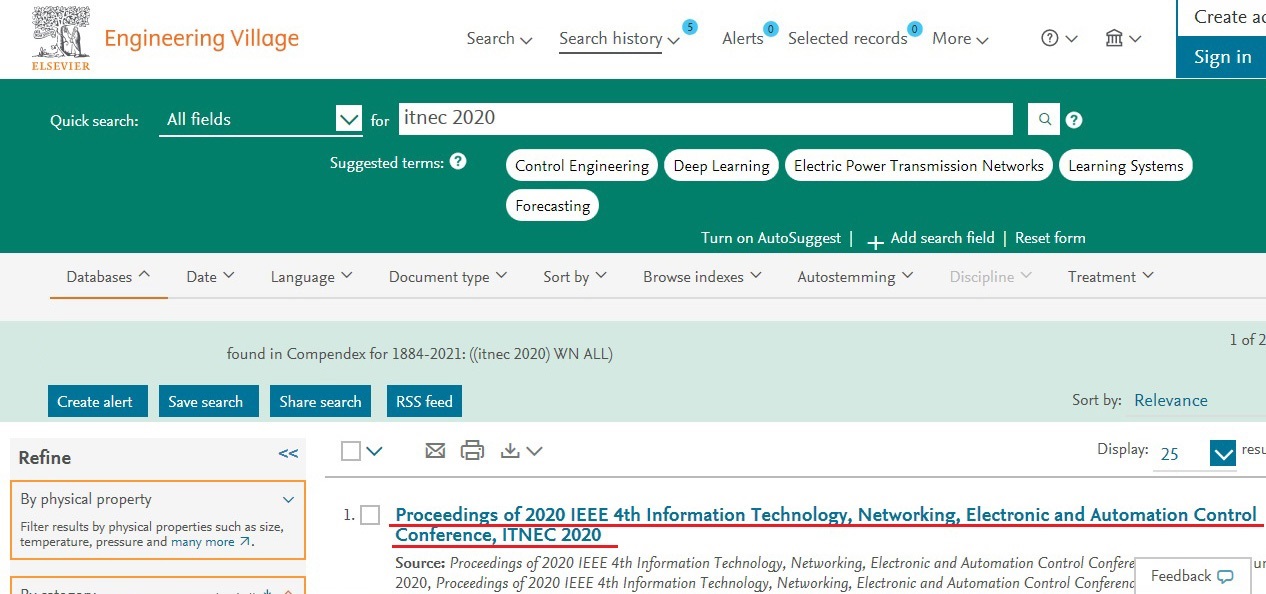
Task: Open the ITNEC 2020 proceedings title link
Action: [826, 525]
